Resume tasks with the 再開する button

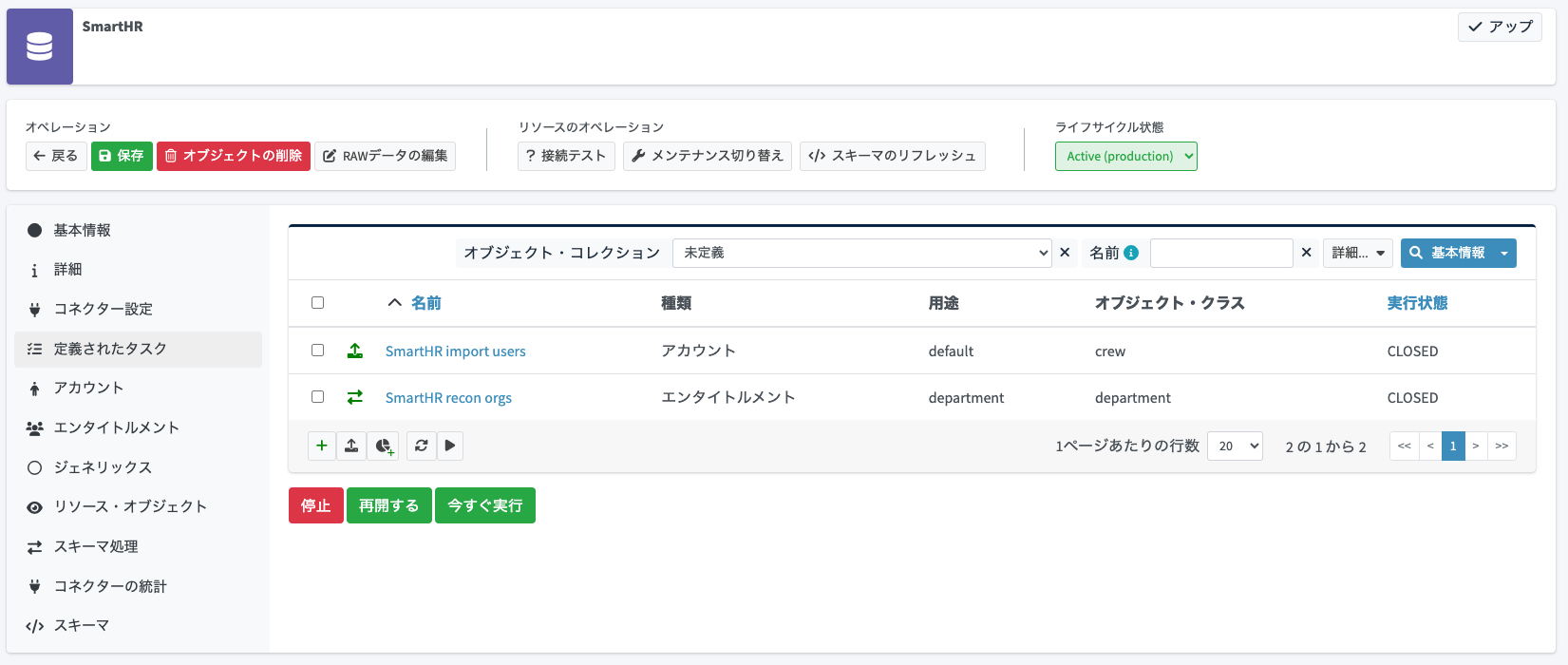pyautogui.click(x=389, y=505)
